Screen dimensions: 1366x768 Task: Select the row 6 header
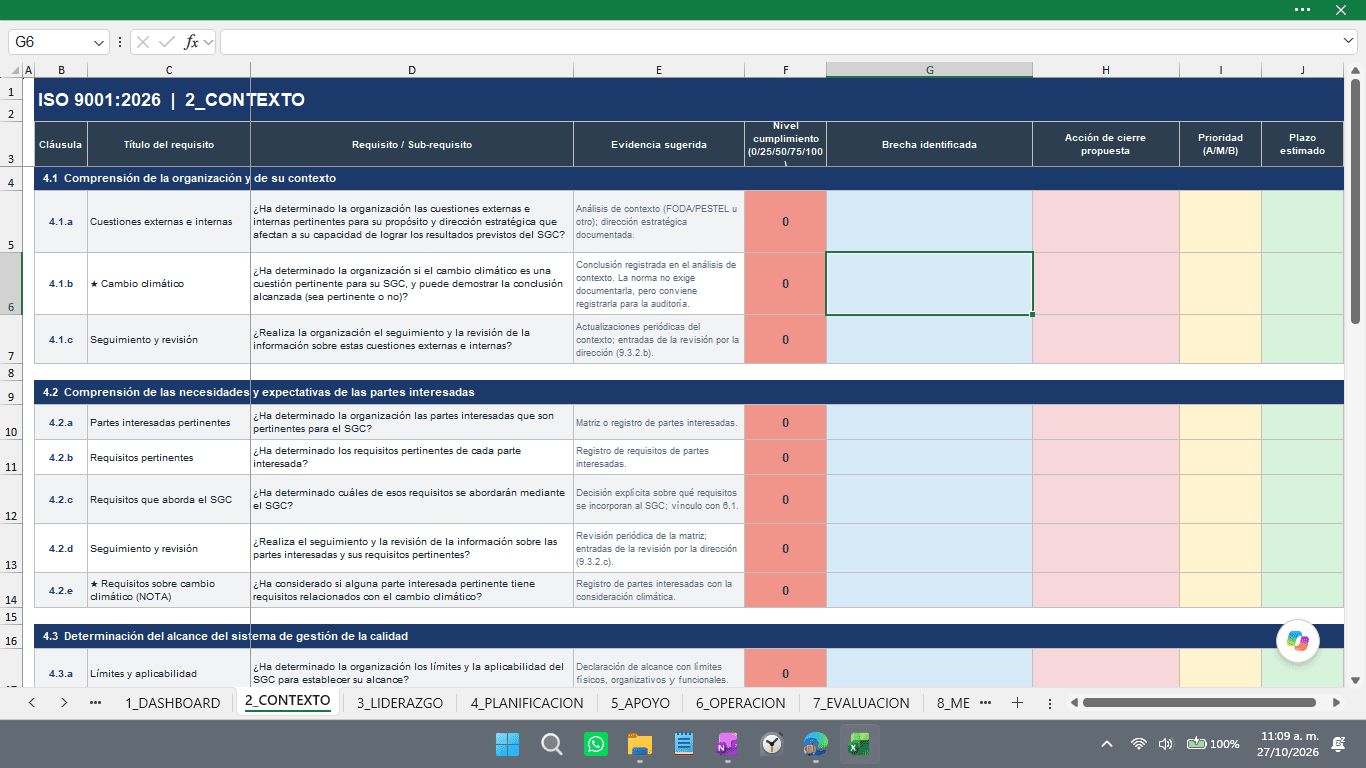click(11, 284)
